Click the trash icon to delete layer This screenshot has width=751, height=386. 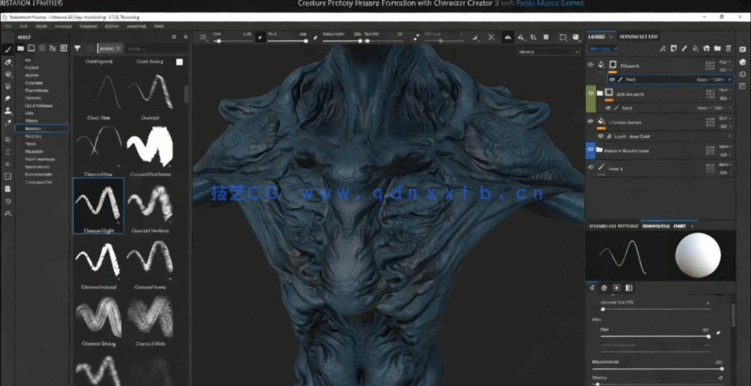coord(728,48)
